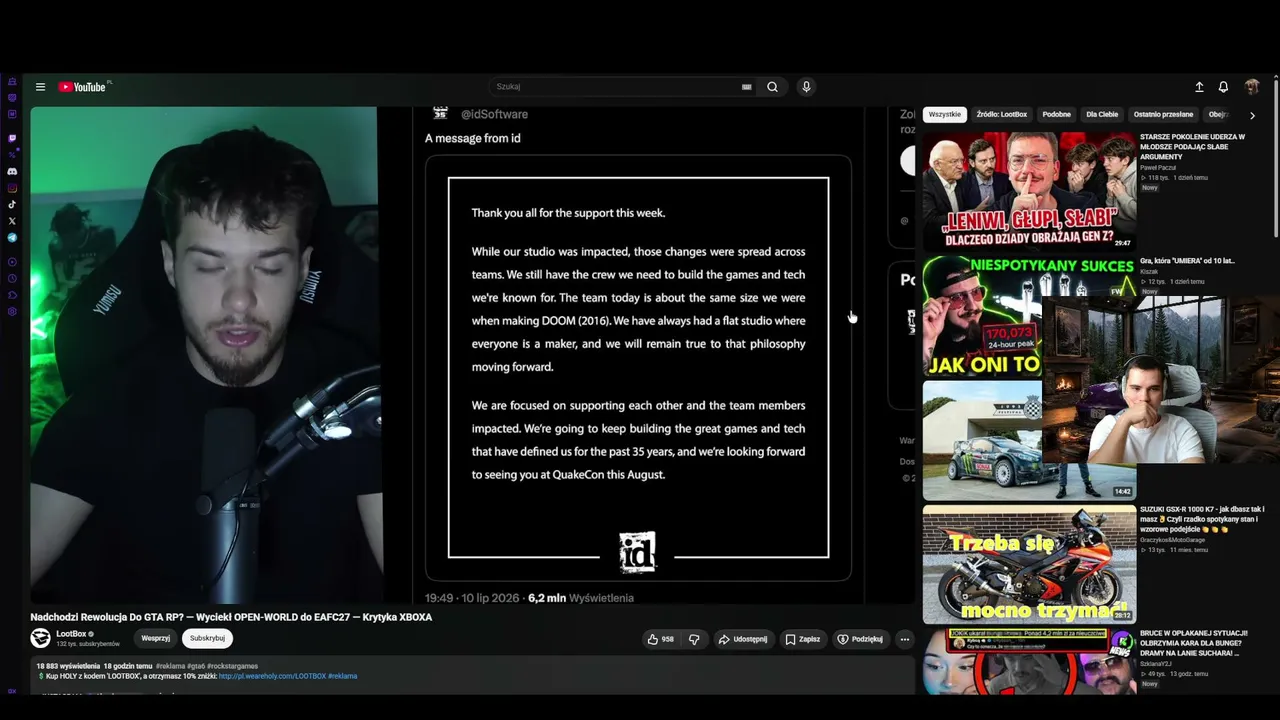Save the video with Zapisz
This screenshot has width=1280, height=720.
[802, 639]
